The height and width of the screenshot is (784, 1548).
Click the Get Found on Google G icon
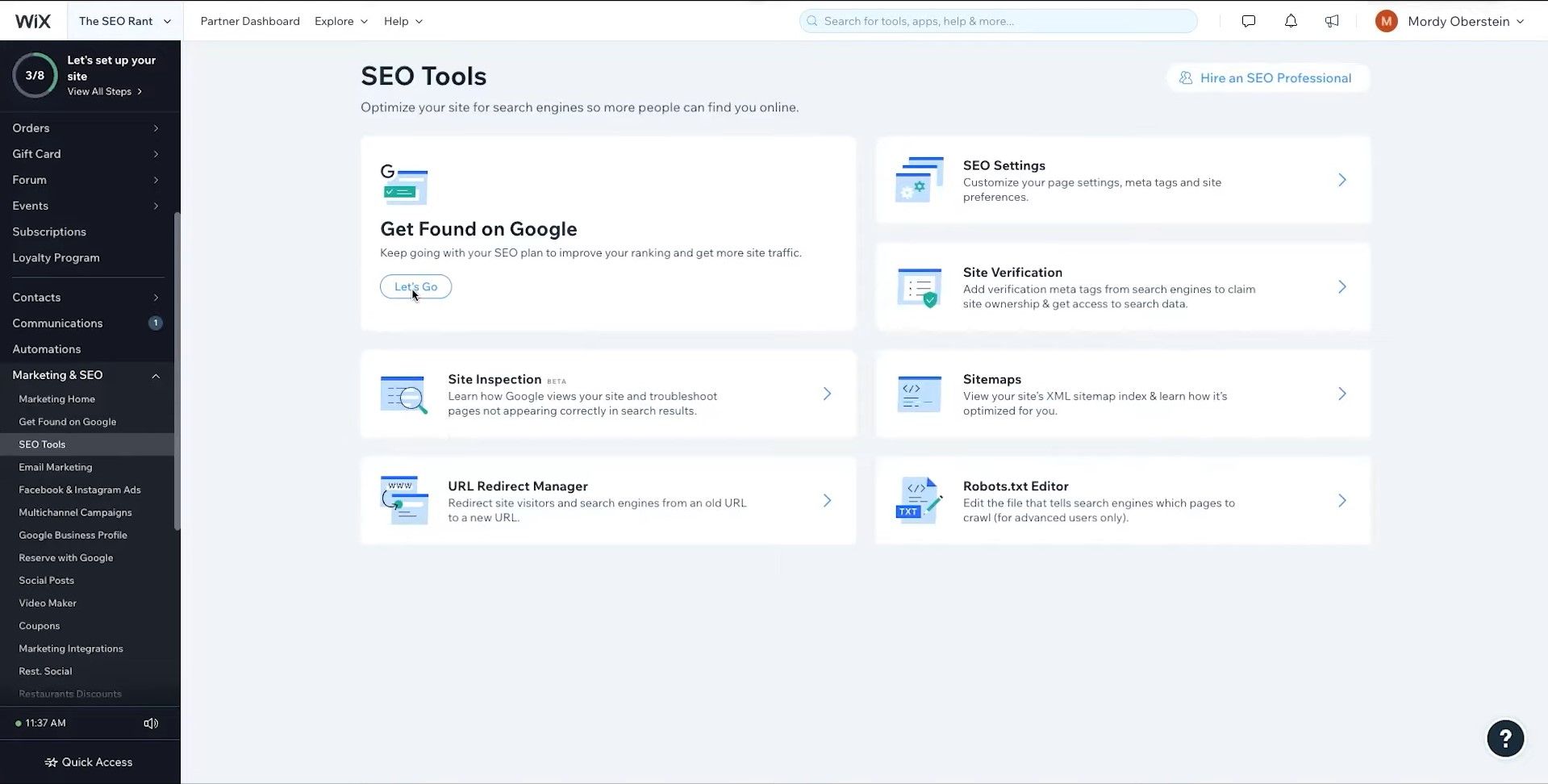tap(403, 185)
